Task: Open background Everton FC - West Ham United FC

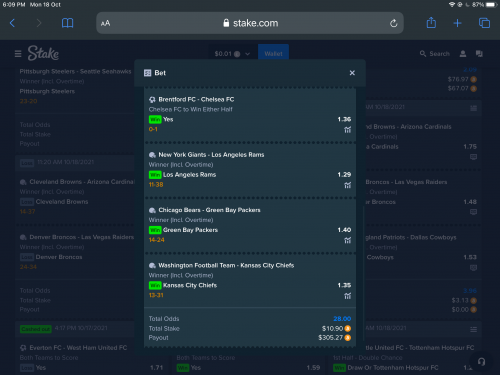Action: pos(78,348)
